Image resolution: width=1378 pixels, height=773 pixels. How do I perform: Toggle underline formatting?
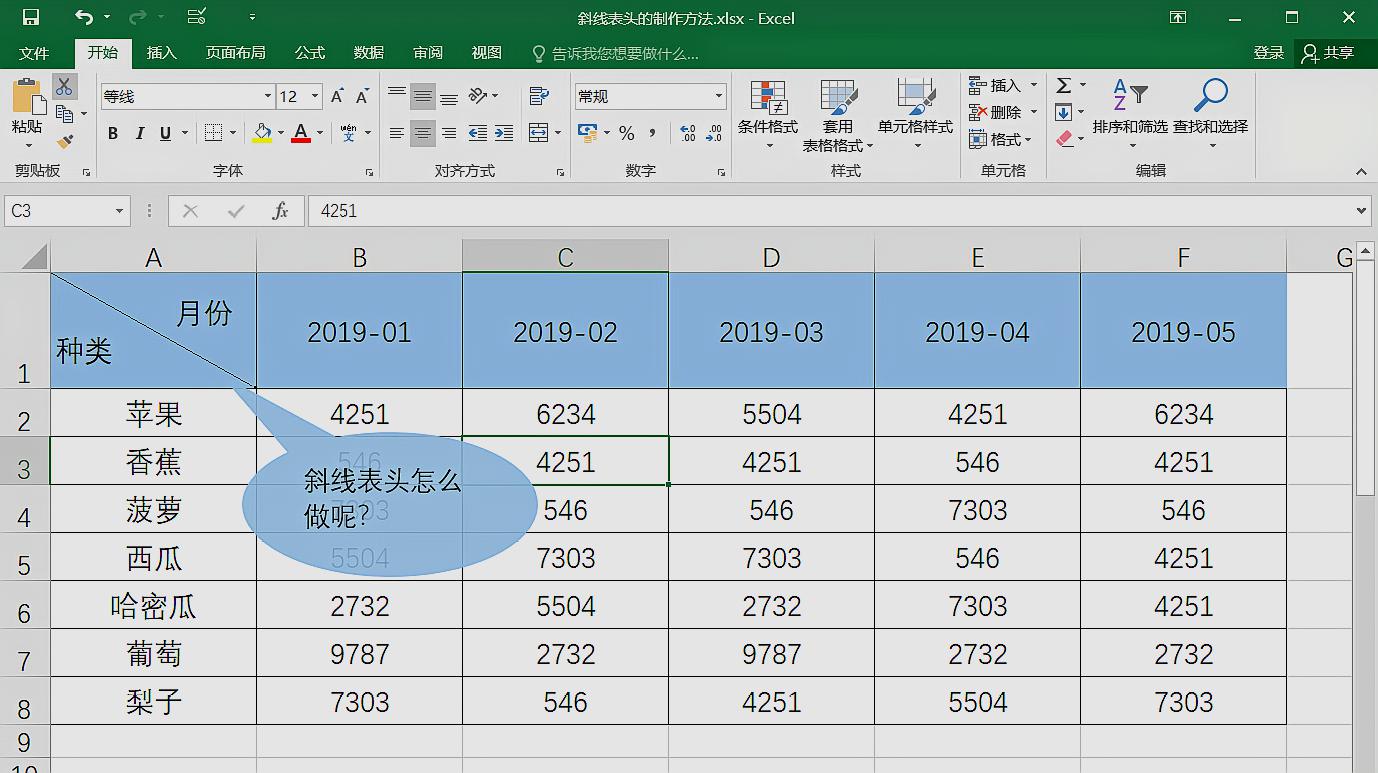pos(165,133)
